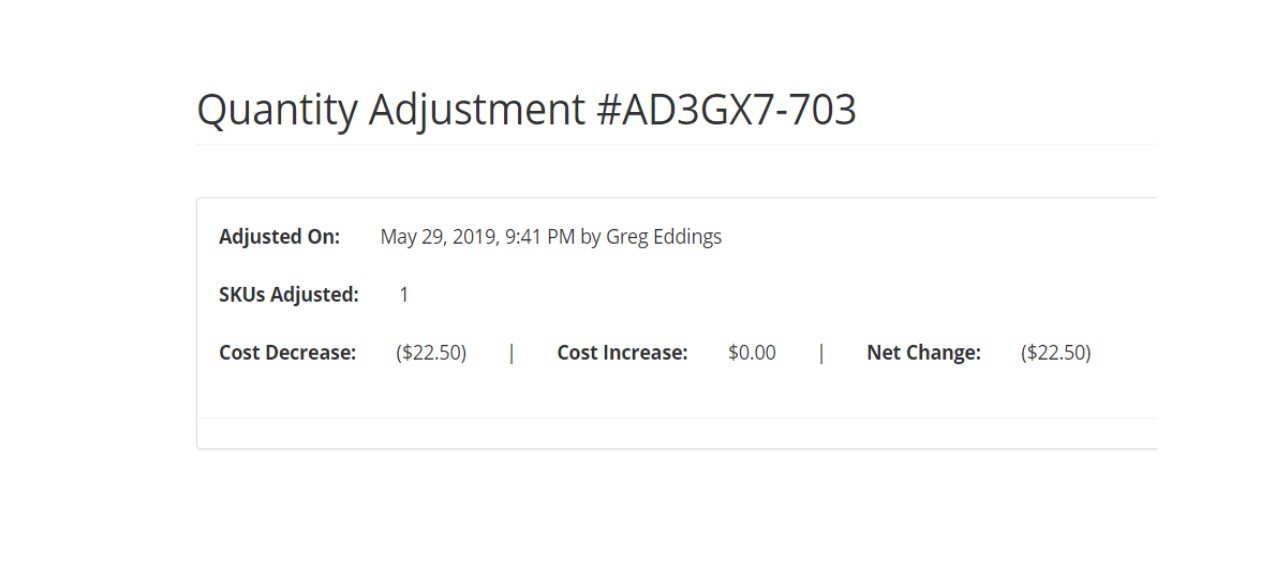Click the date May 29, 2019
Screen dimensions: 1284x588
pos(436,237)
